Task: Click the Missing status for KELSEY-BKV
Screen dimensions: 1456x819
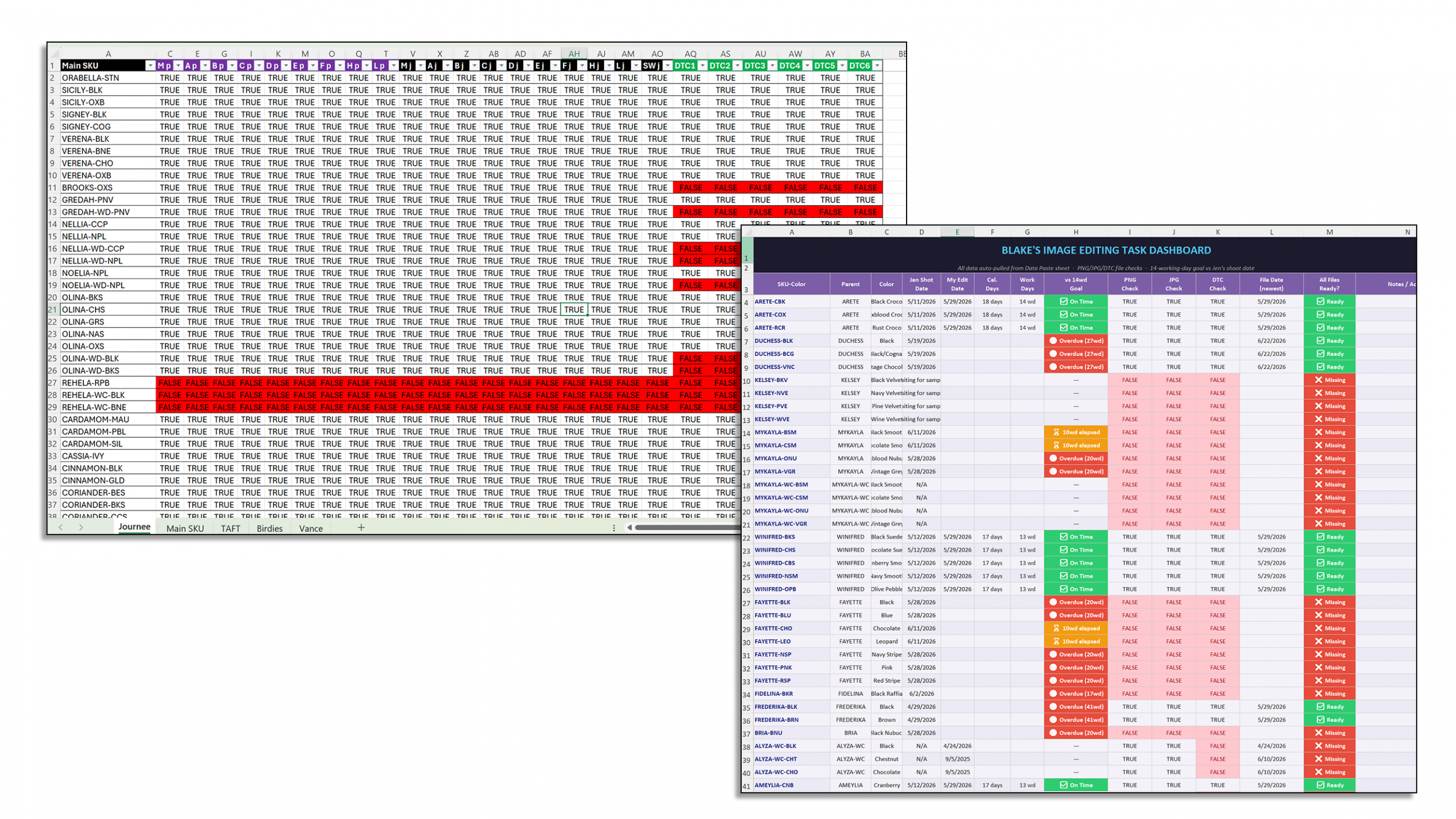Action: tap(1329, 380)
